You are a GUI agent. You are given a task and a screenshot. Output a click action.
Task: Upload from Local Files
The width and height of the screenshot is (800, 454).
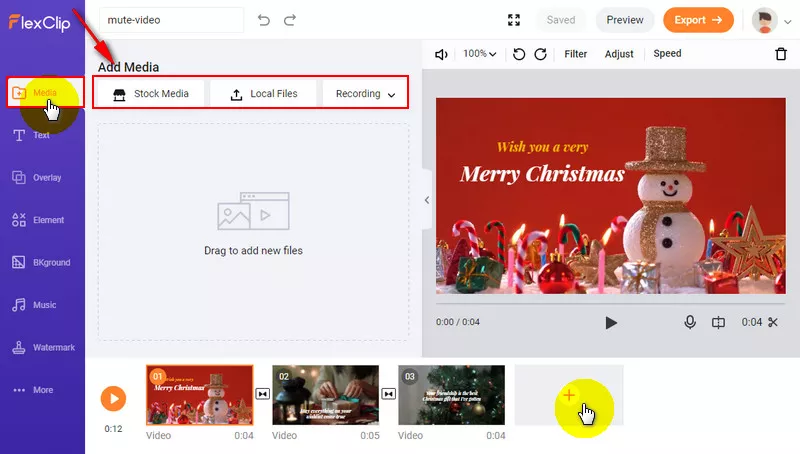tap(263, 93)
